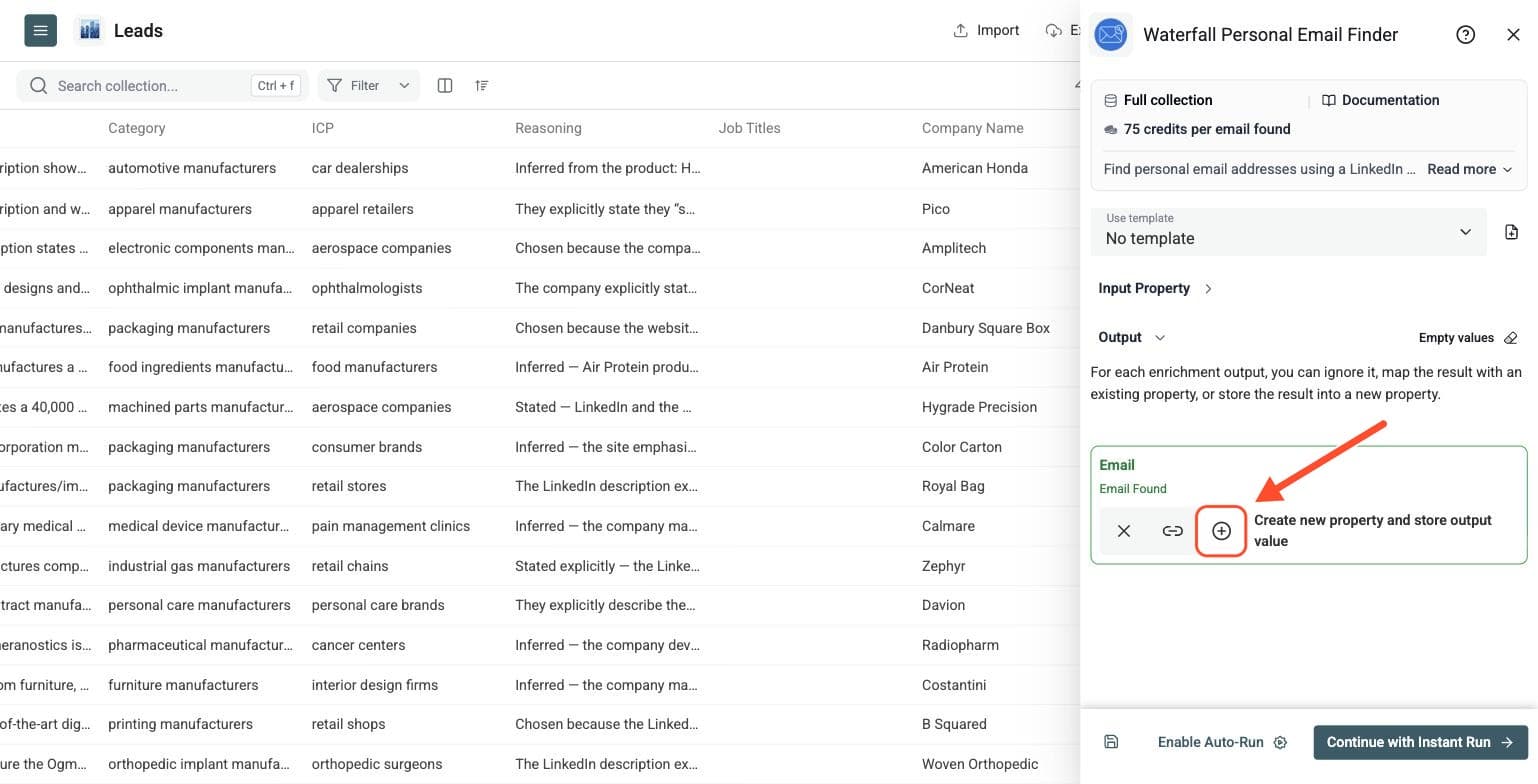
Task: Click the Company Name column header
Action: 972,128
